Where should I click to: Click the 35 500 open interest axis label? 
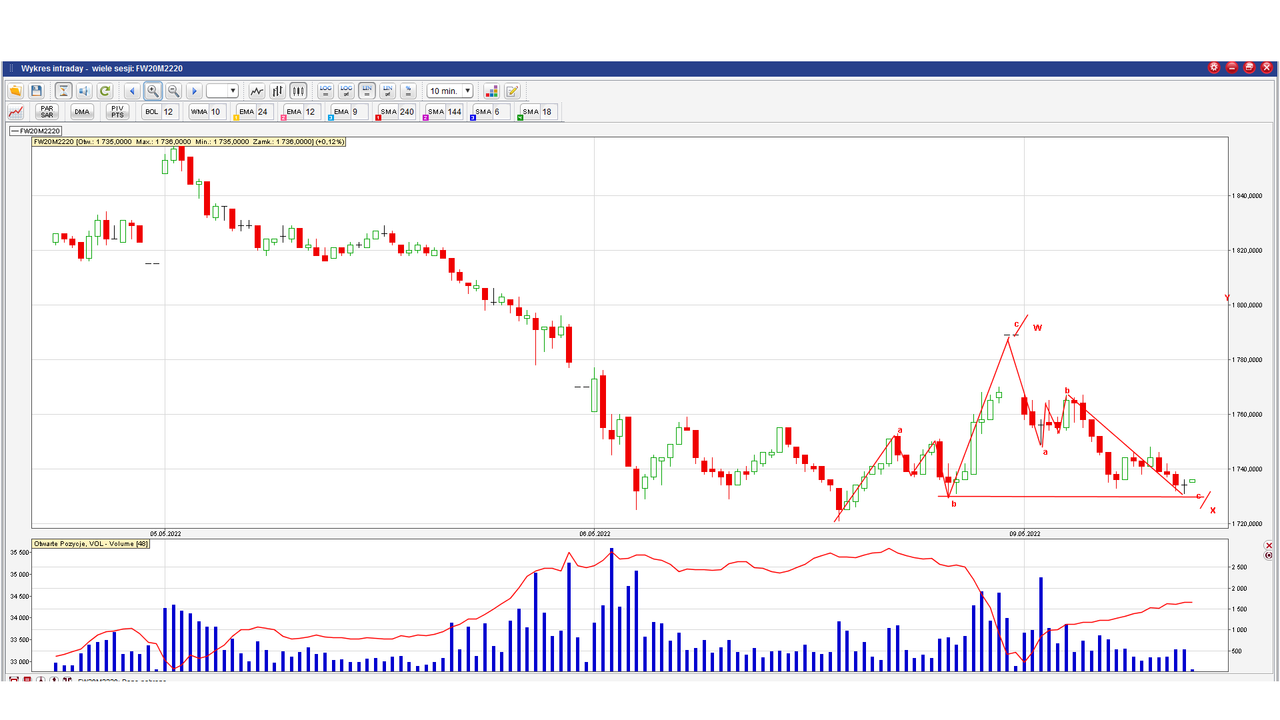[x=20, y=553]
